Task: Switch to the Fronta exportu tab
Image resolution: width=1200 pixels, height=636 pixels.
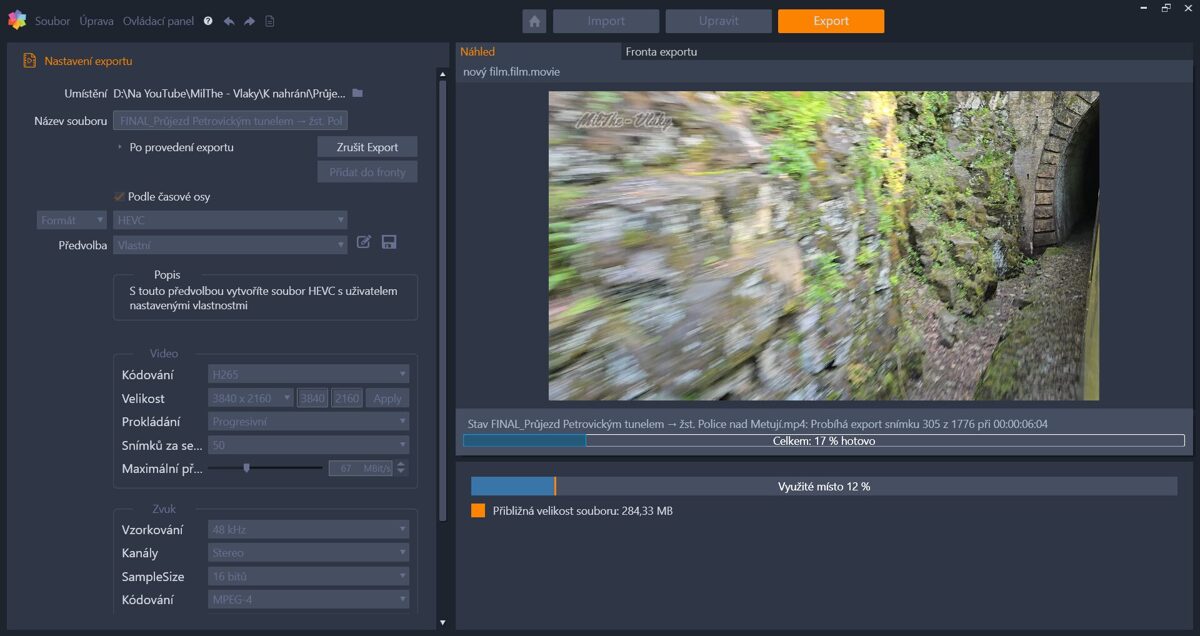Action: (x=661, y=51)
